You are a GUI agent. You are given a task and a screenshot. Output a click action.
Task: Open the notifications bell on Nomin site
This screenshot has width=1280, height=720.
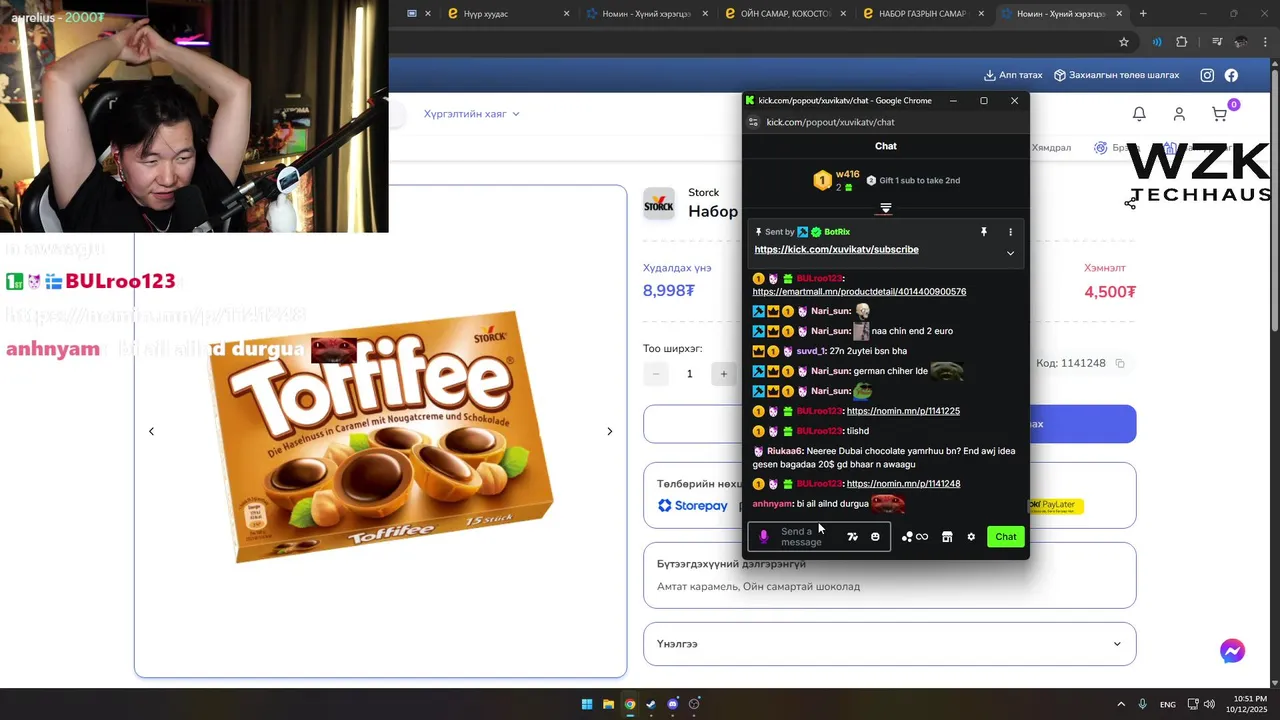click(1139, 114)
